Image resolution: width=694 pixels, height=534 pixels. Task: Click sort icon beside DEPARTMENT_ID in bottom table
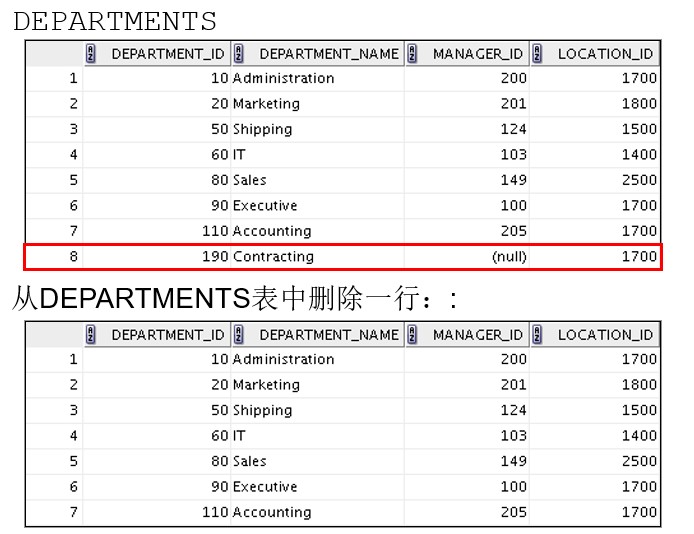tap(91, 334)
